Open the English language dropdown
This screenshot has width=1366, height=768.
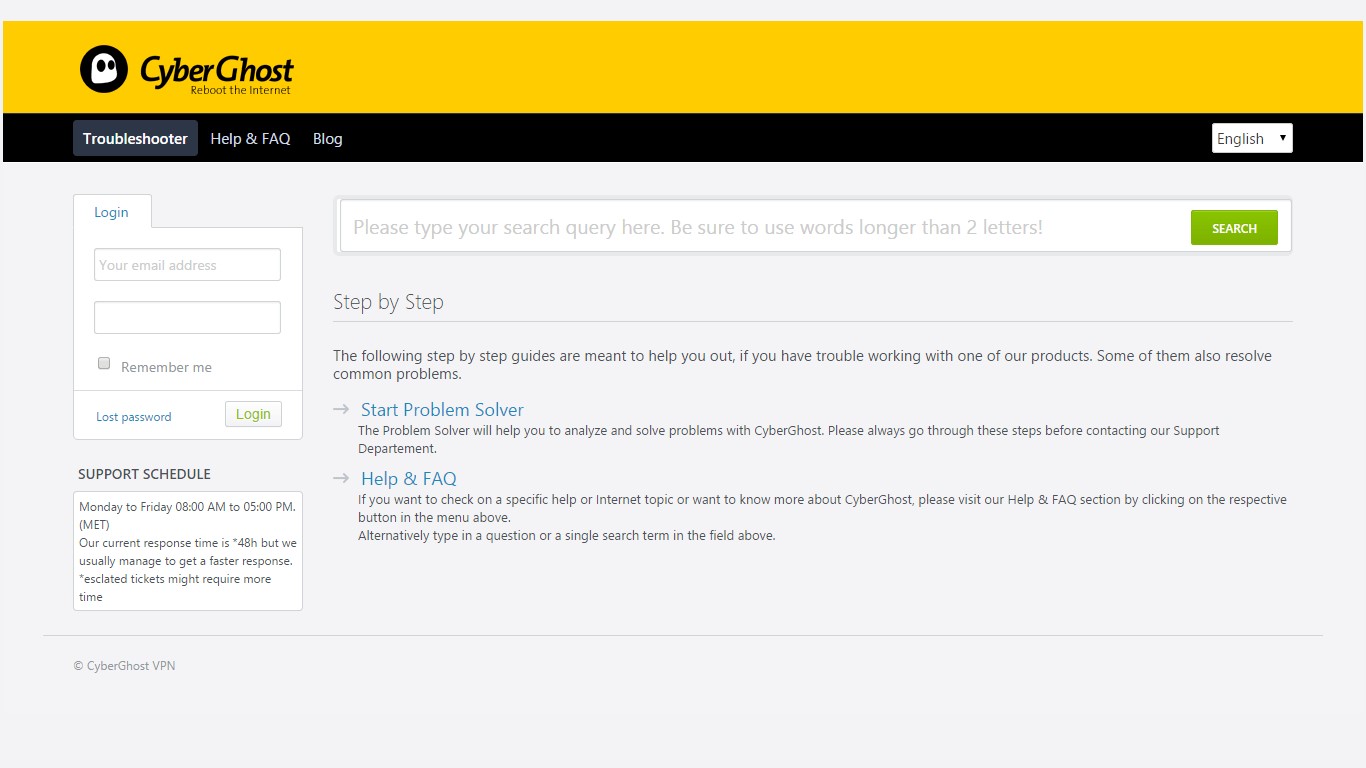[x=1251, y=138]
